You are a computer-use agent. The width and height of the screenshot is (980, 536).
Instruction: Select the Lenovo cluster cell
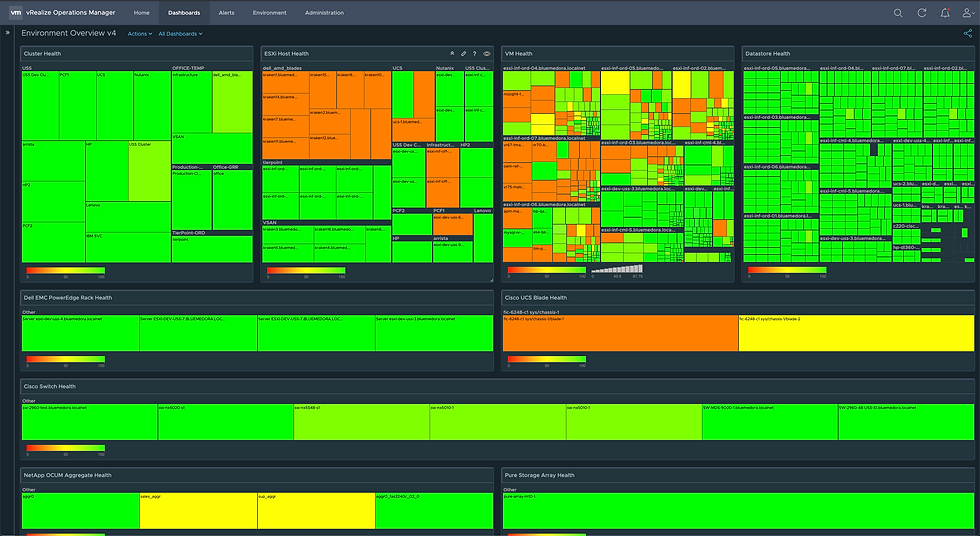pos(128,217)
